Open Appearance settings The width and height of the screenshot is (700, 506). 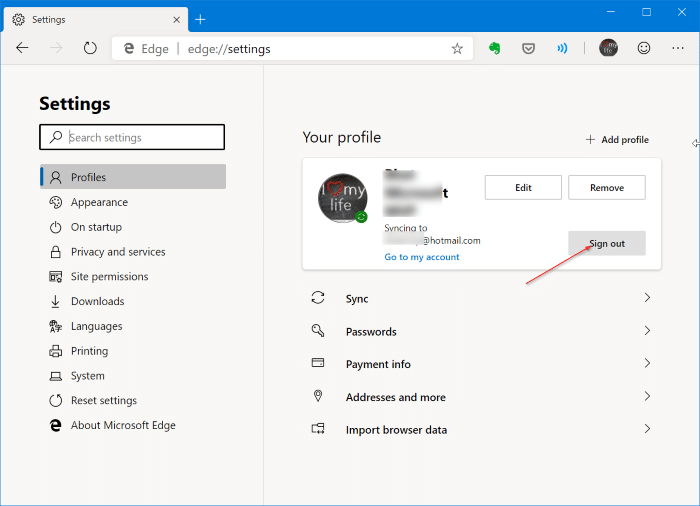(x=133, y=202)
